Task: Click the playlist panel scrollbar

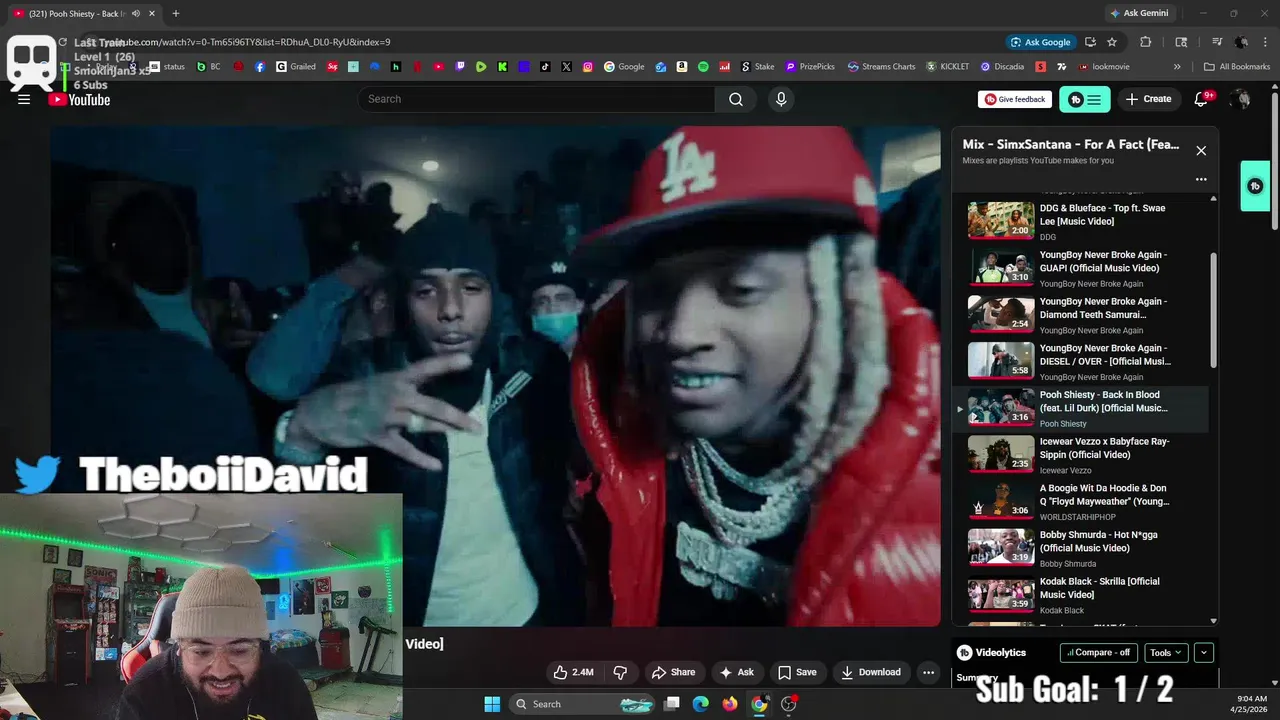Action: [1214, 310]
